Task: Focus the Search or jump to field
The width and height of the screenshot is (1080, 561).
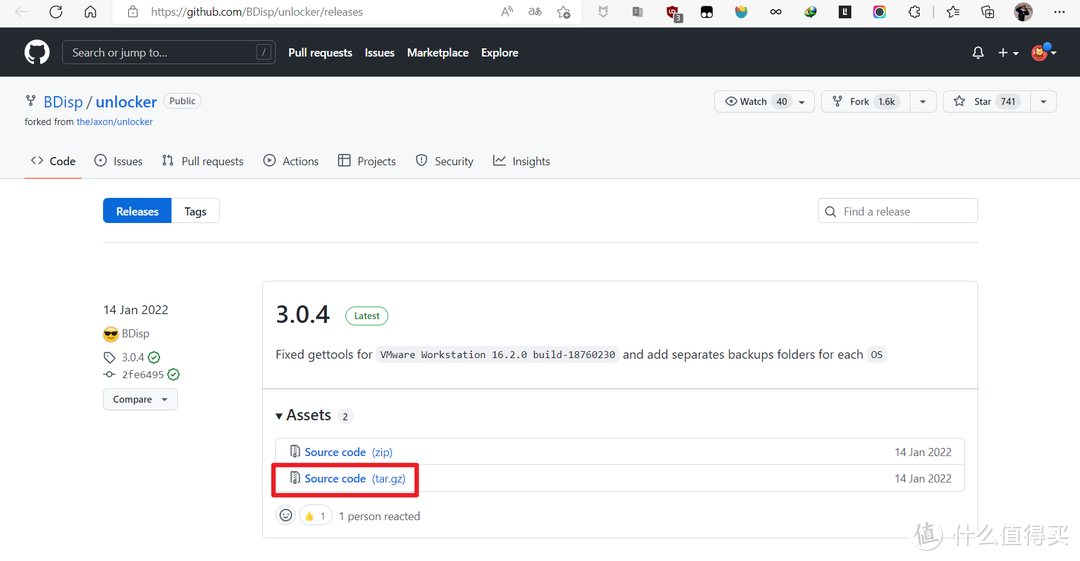Action: pos(169,52)
